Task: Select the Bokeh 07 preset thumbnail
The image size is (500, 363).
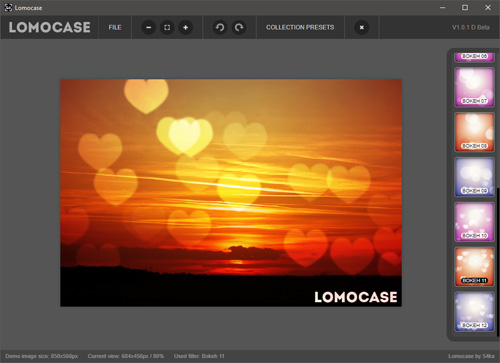Action: click(x=474, y=87)
